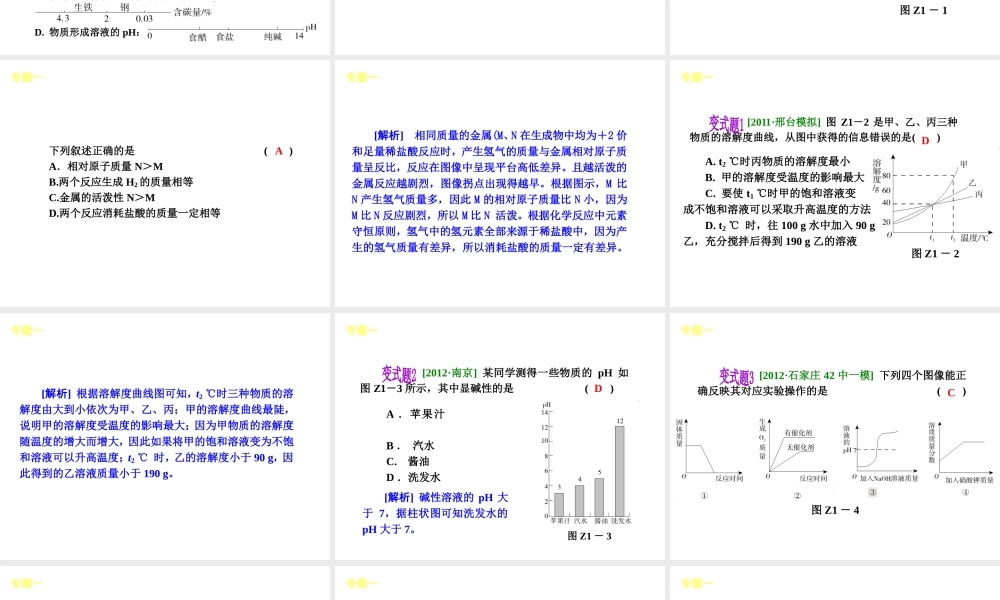This screenshot has width=1000, height=600.
Task: Click the caption "图 Z1－4"
Action: (835, 510)
